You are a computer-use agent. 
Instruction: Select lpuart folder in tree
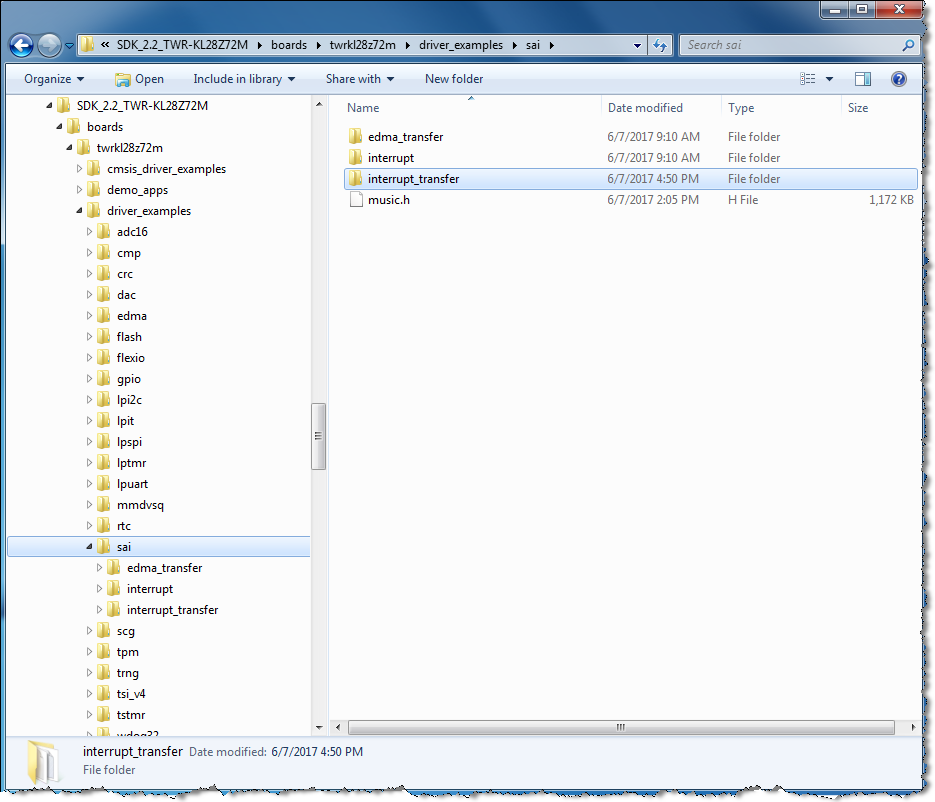pyautogui.click(x=132, y=484)
